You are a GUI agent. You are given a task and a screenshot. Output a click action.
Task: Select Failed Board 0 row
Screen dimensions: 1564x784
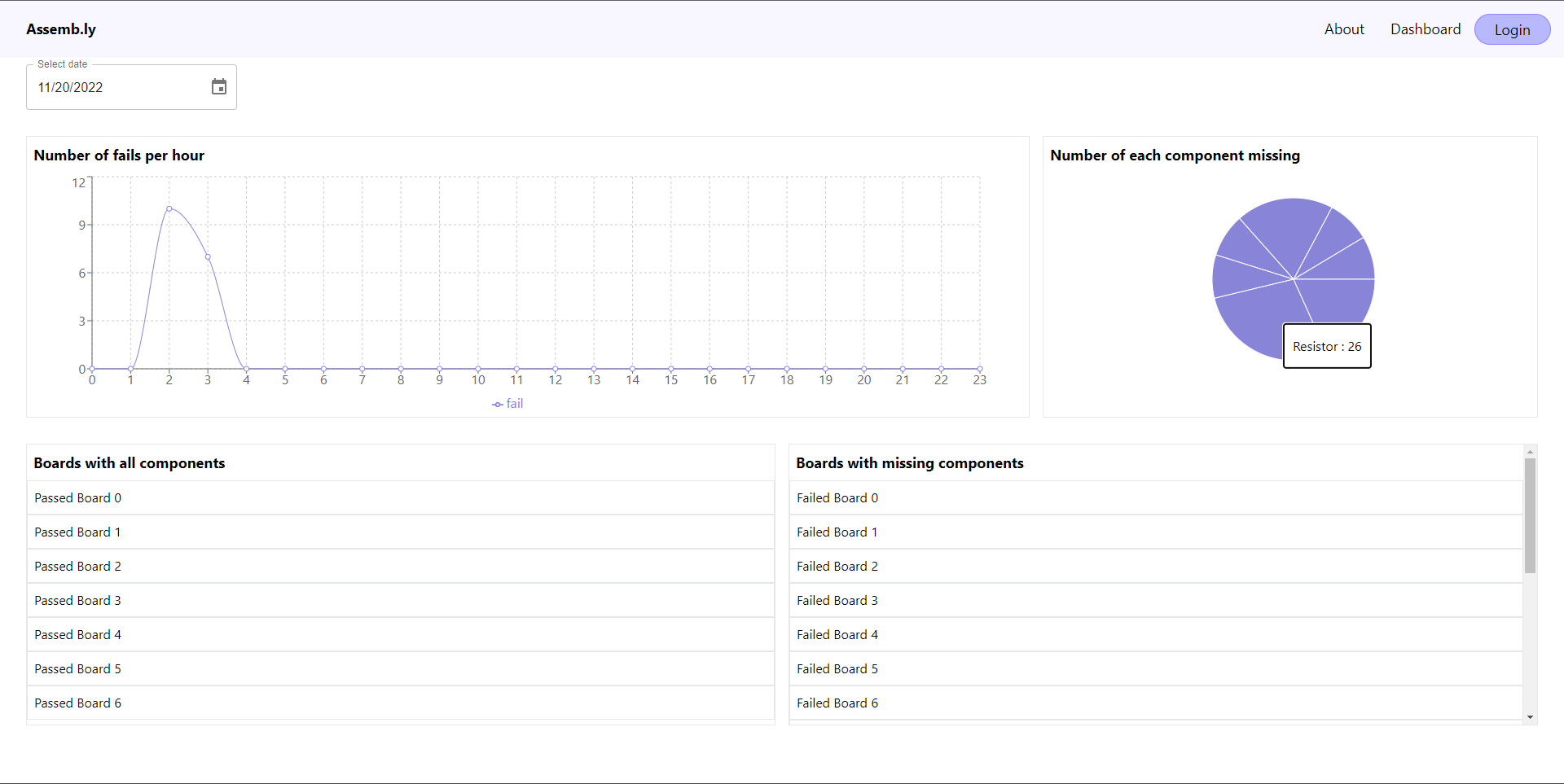pos(1156,497)
